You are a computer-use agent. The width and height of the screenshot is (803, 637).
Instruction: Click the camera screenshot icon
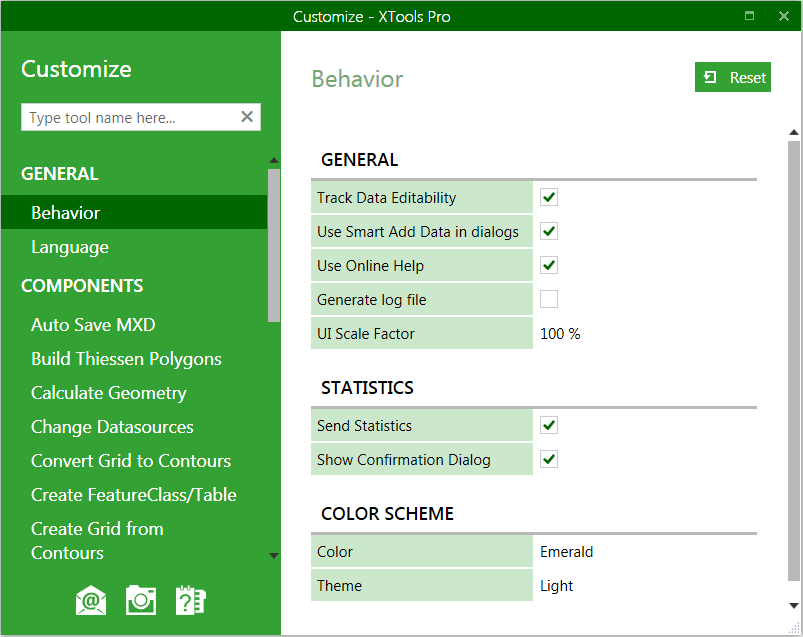[141, 600]
